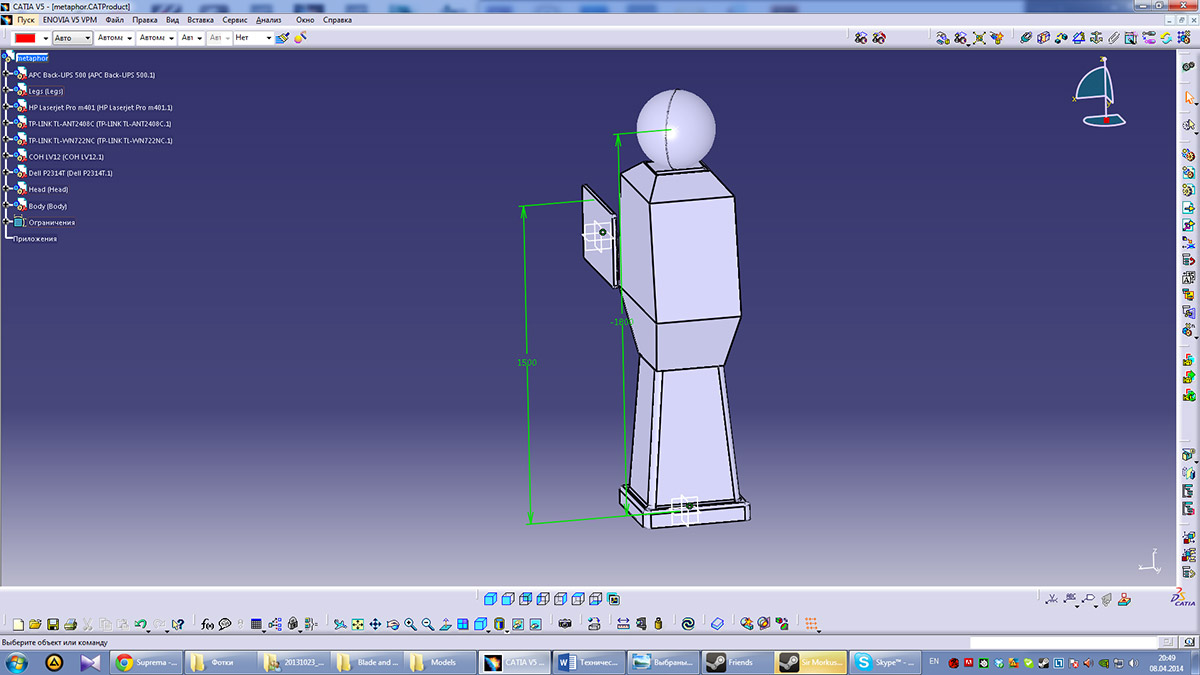This screenshot has height=675, width=1200.
Task: Click the Zoom In magnifier icon
Action: [410, 624]
